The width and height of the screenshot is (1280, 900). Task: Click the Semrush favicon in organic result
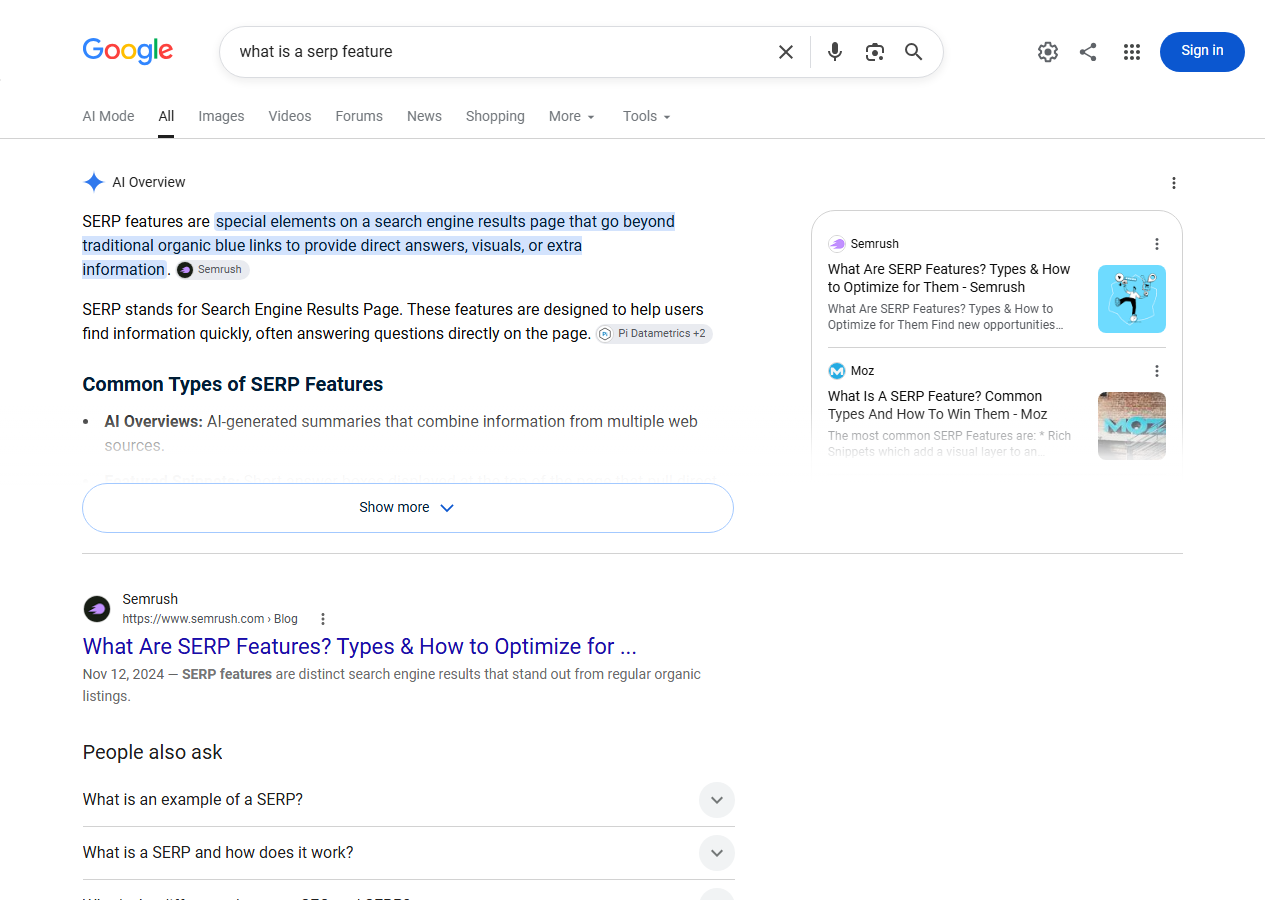(x=97, y=608)
